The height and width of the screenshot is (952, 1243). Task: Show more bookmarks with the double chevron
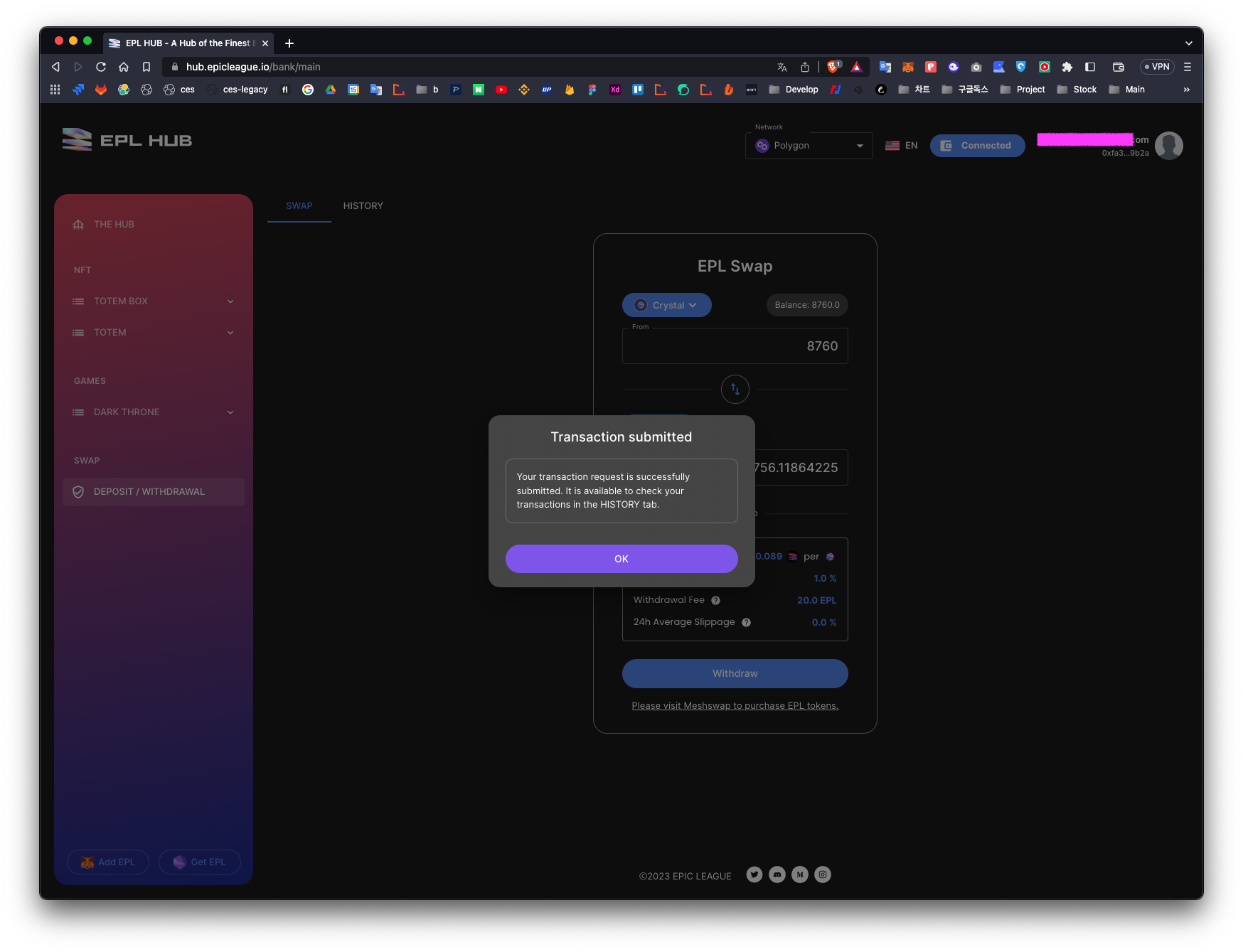coord(1186,90)
